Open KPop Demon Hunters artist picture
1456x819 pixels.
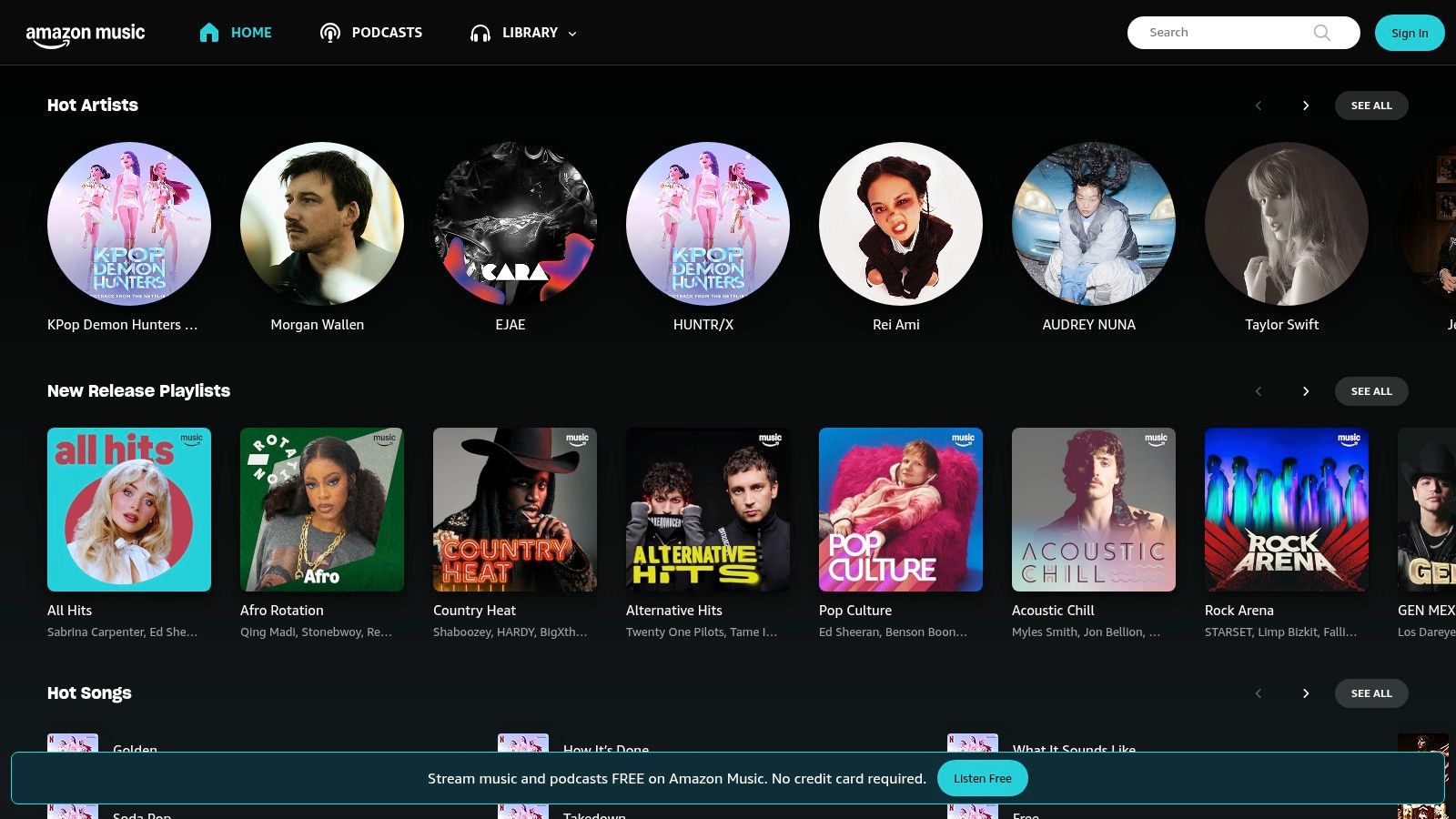(129, 224)
